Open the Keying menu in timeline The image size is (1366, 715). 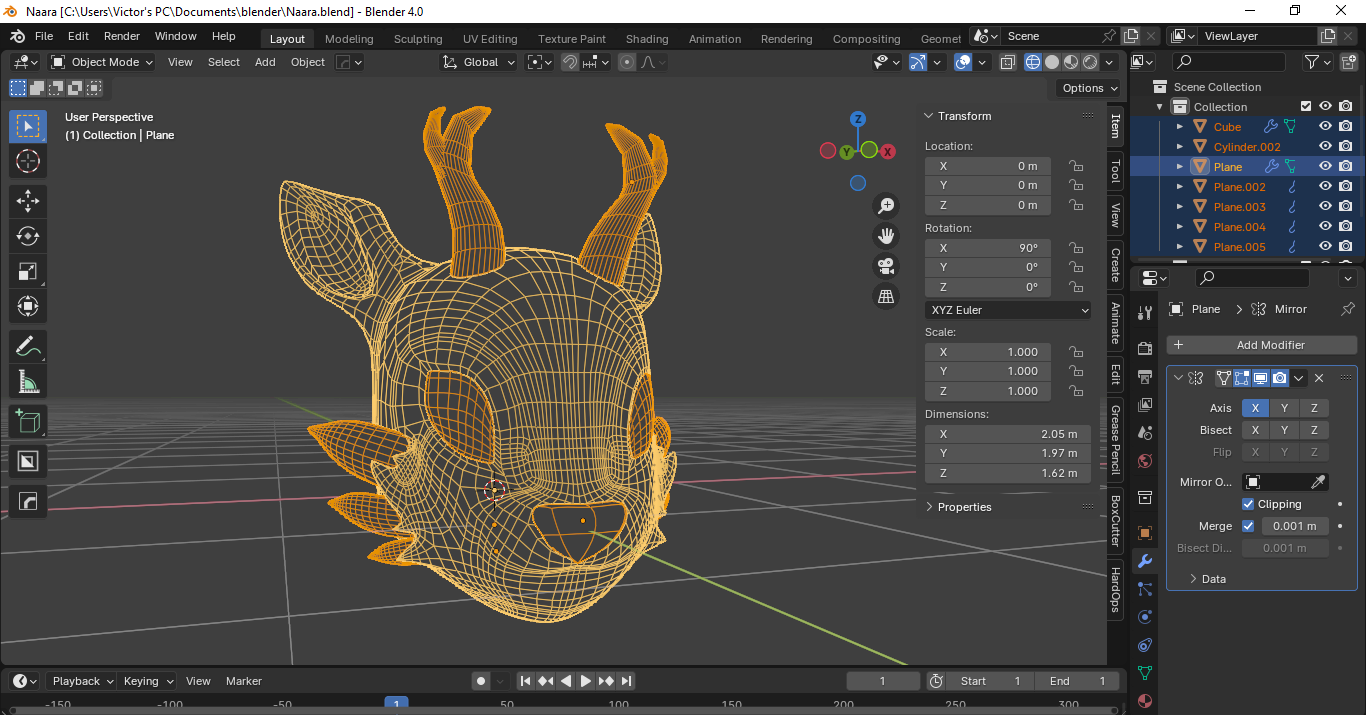147,681
